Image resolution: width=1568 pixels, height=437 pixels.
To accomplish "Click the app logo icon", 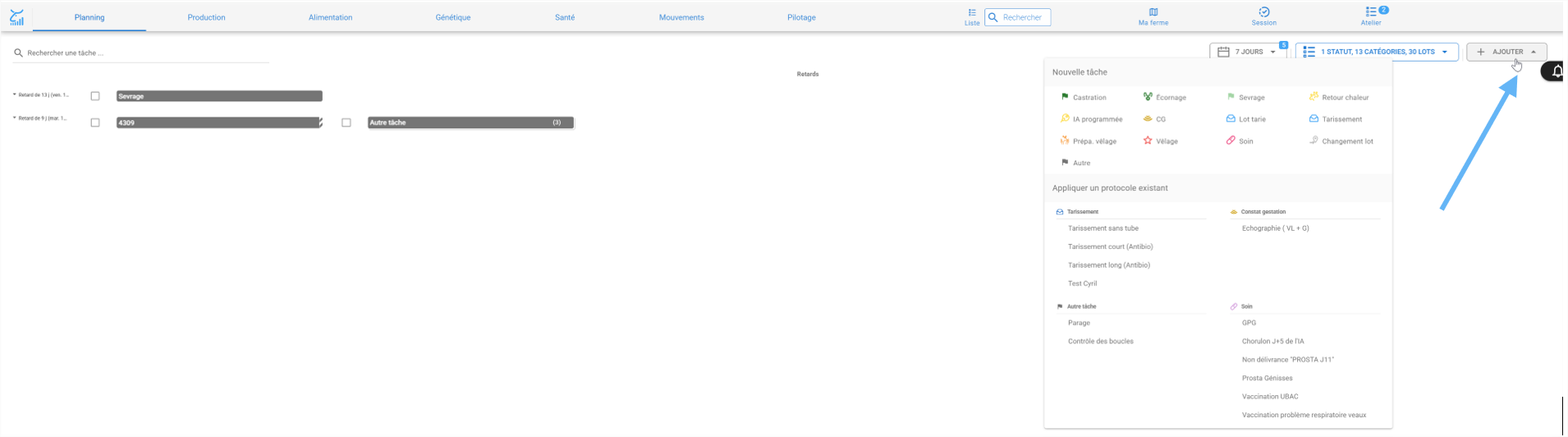I will pyautogui.click(x=16, y=17).
